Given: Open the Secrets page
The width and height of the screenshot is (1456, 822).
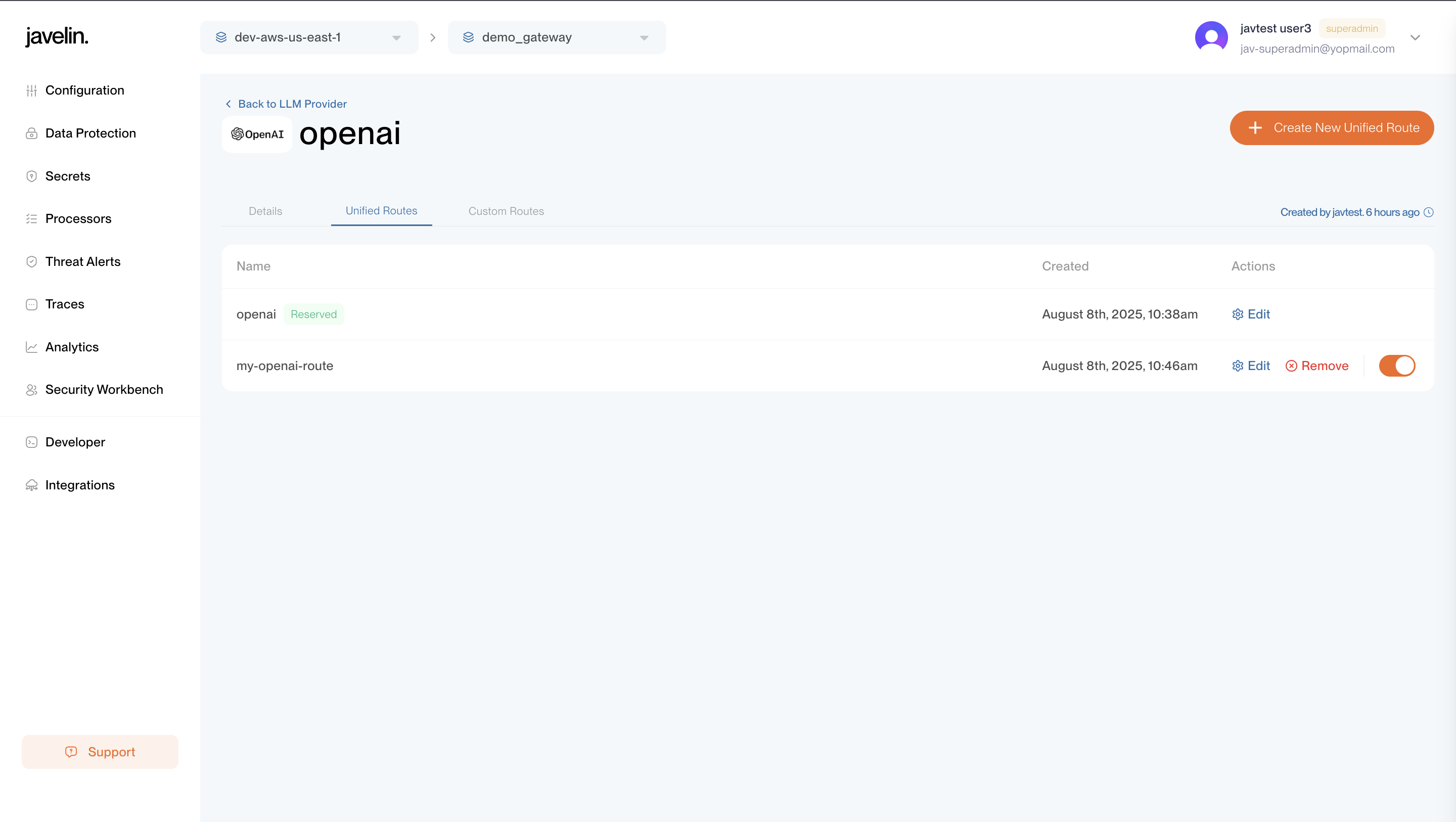Looking at the screenshot, I should coord(68,176).
